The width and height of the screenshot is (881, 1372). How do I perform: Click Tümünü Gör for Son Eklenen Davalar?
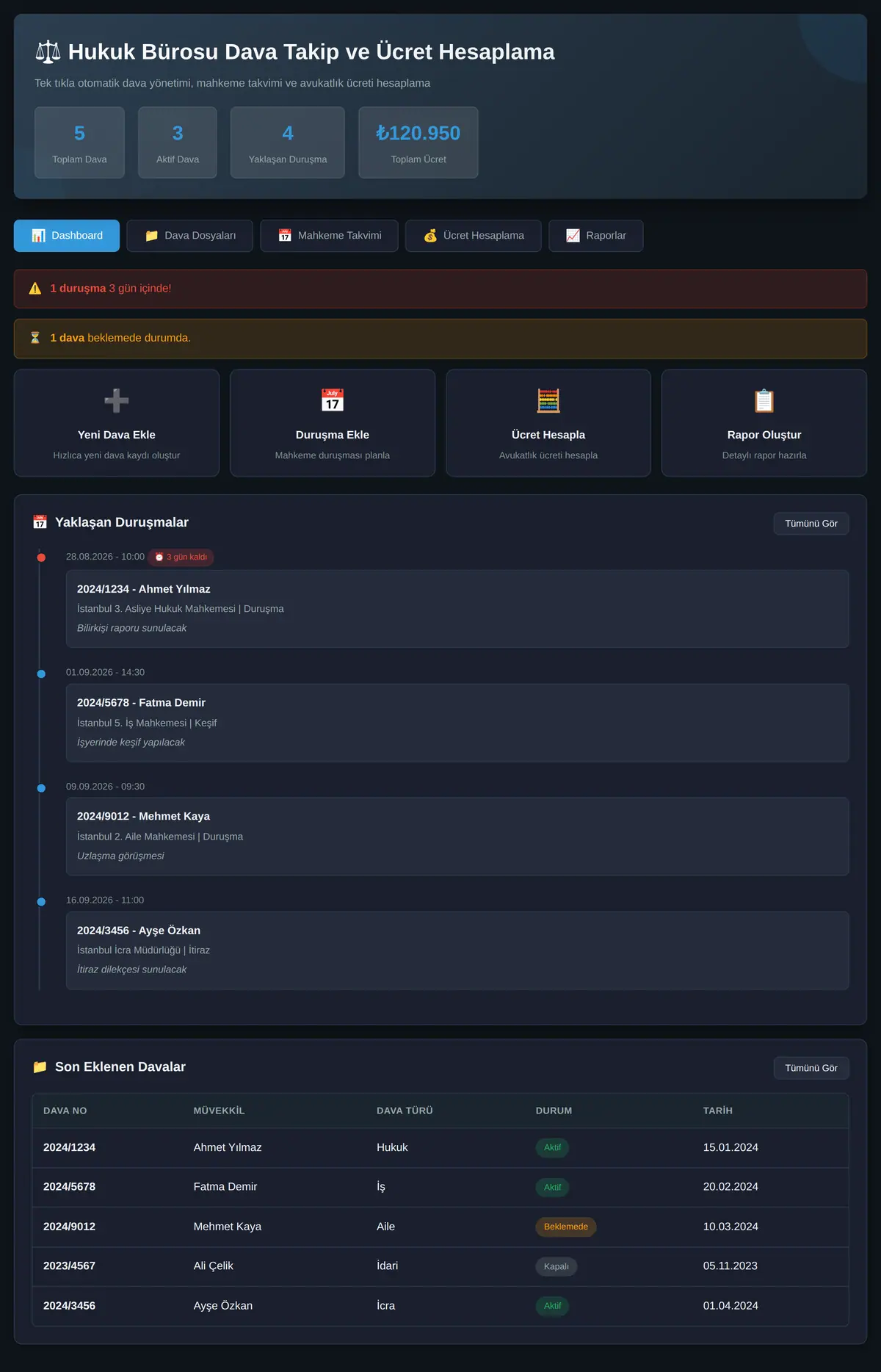coord(811,1068)
